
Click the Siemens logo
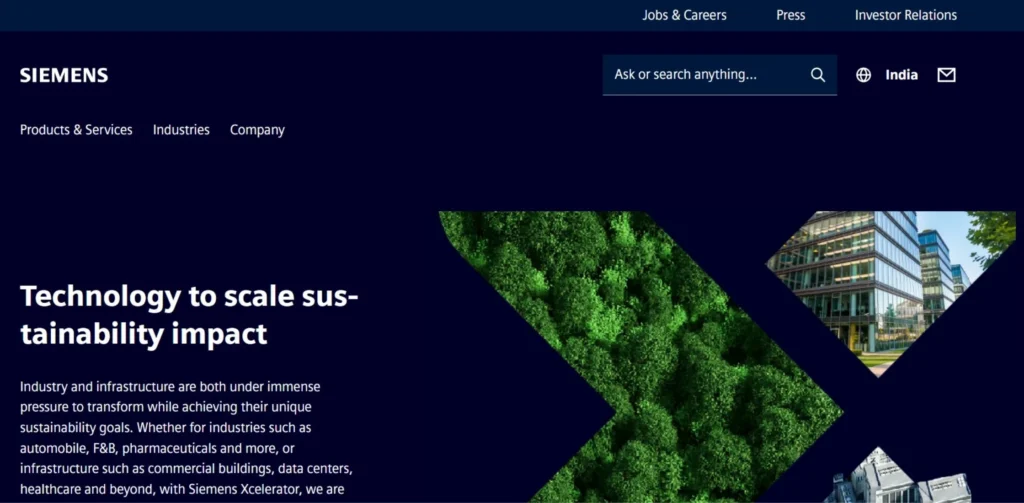coord(64,75)
